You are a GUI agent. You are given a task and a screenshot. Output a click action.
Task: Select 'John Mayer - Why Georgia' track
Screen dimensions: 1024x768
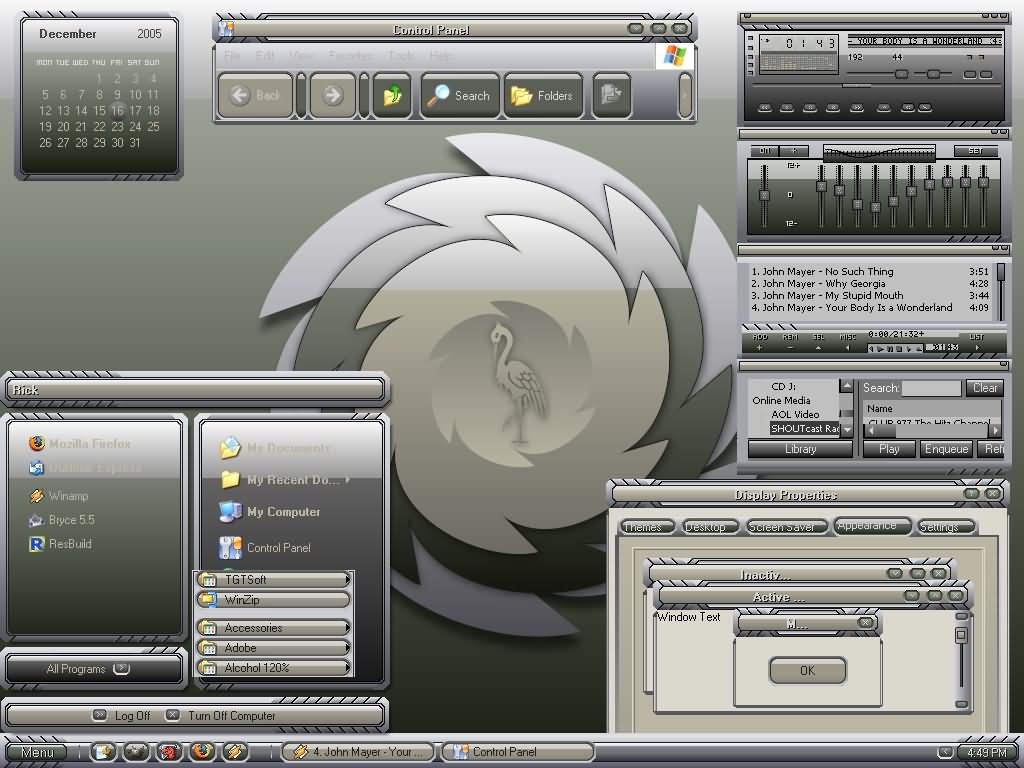click(870, 283)
